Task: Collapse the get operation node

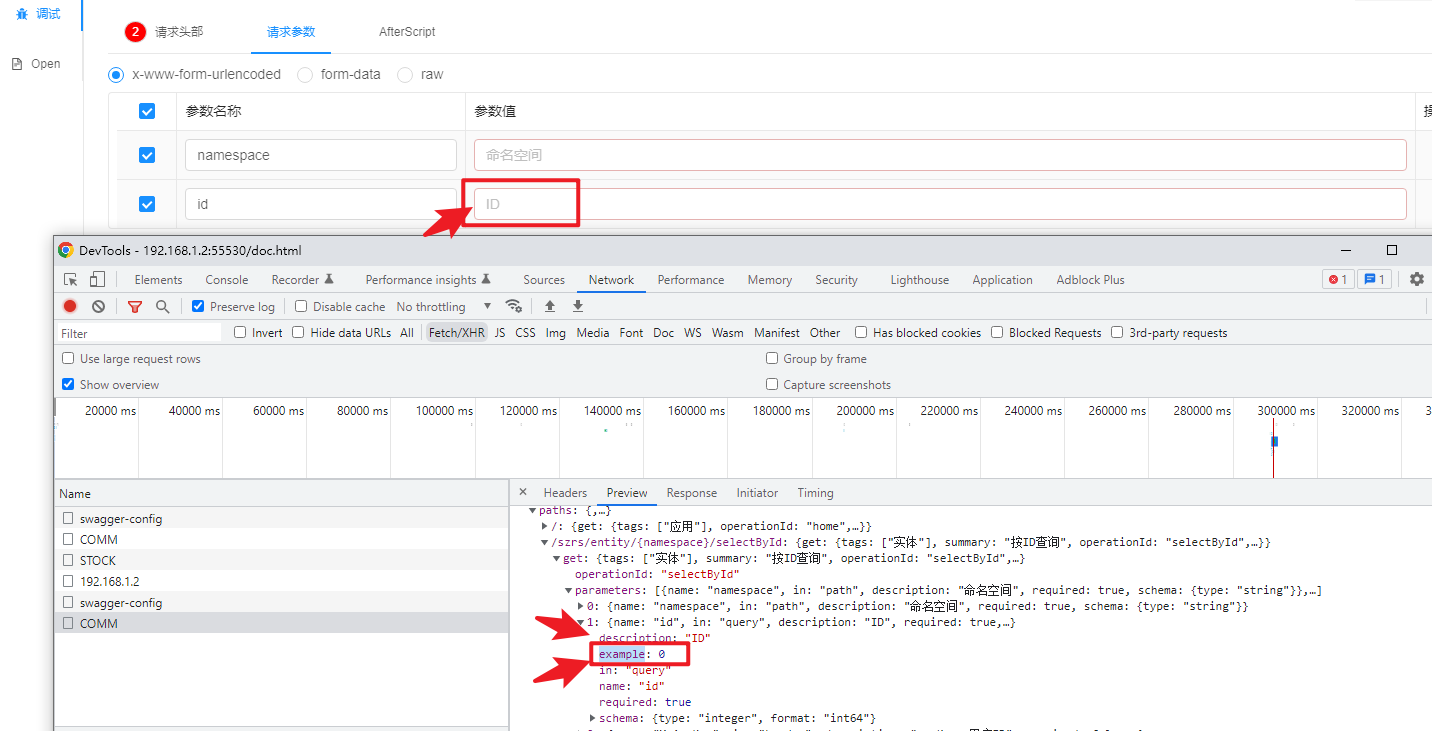Action: click(557, 558)
